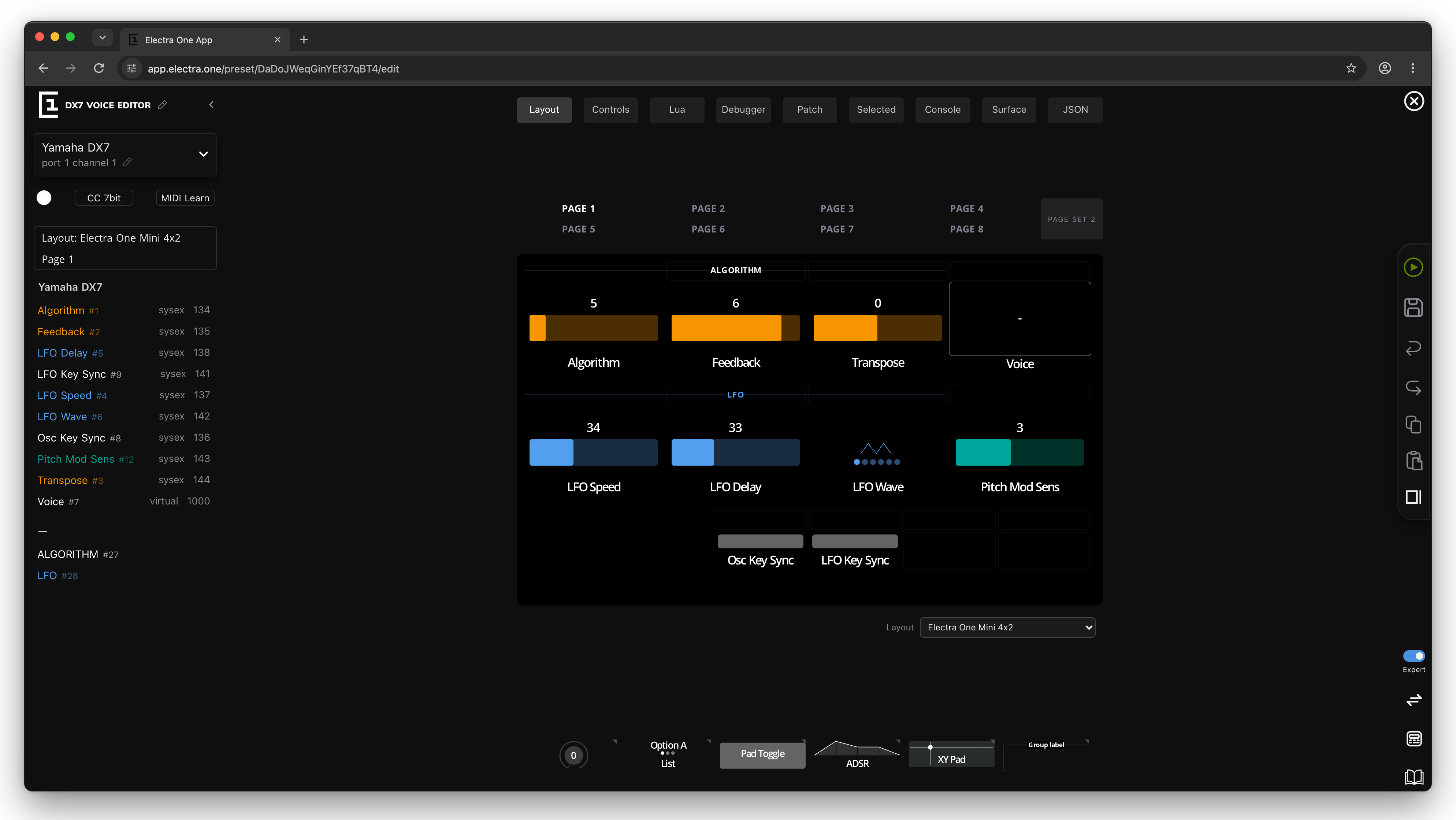Toggle the Osc Key Sync pad
1456x820 pixels.
pos(760,541)
